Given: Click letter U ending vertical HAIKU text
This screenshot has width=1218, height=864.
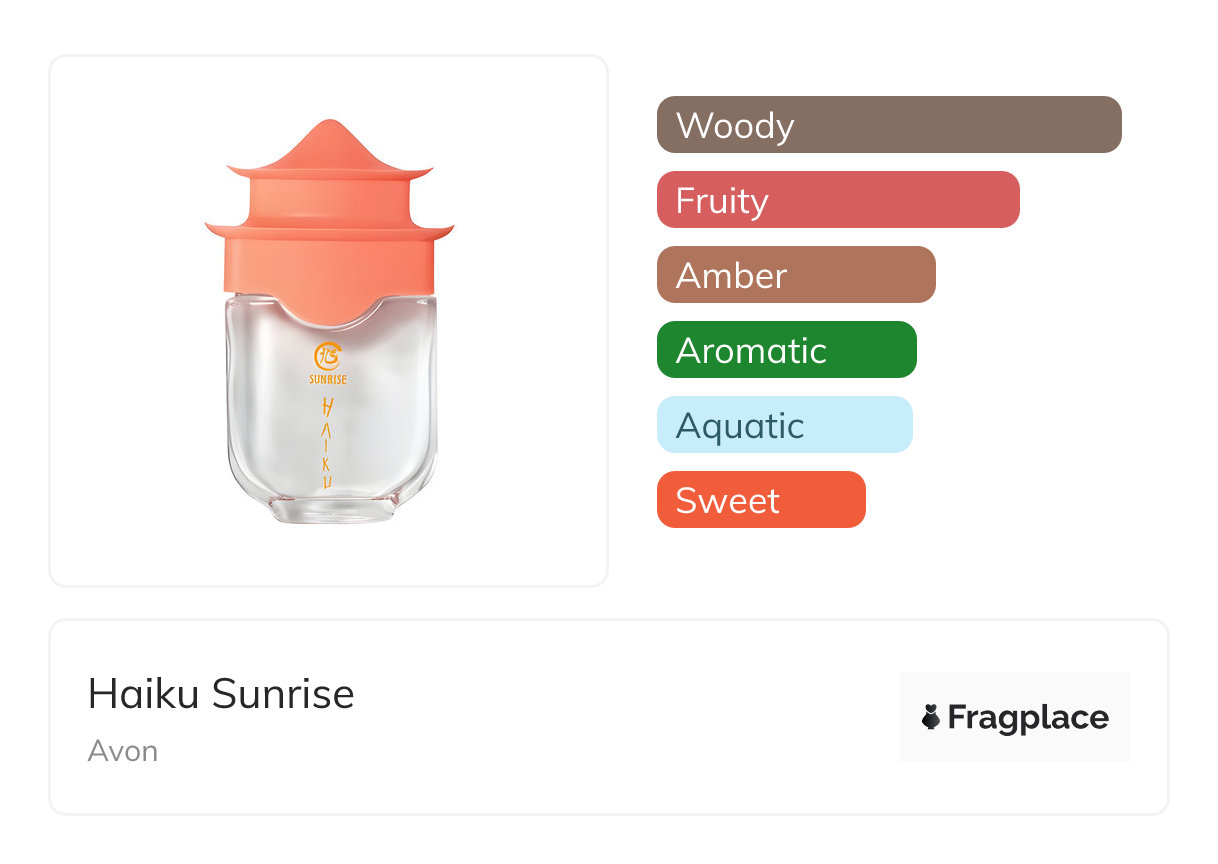Looking at the screenshot, I should click(328, 482).
